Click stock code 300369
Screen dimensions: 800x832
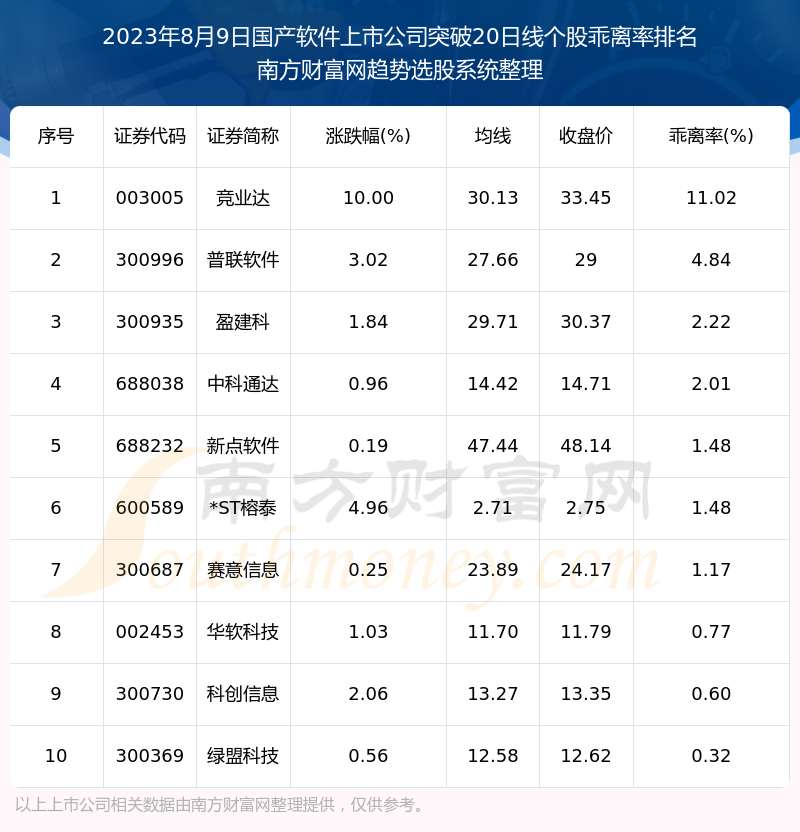150,757
